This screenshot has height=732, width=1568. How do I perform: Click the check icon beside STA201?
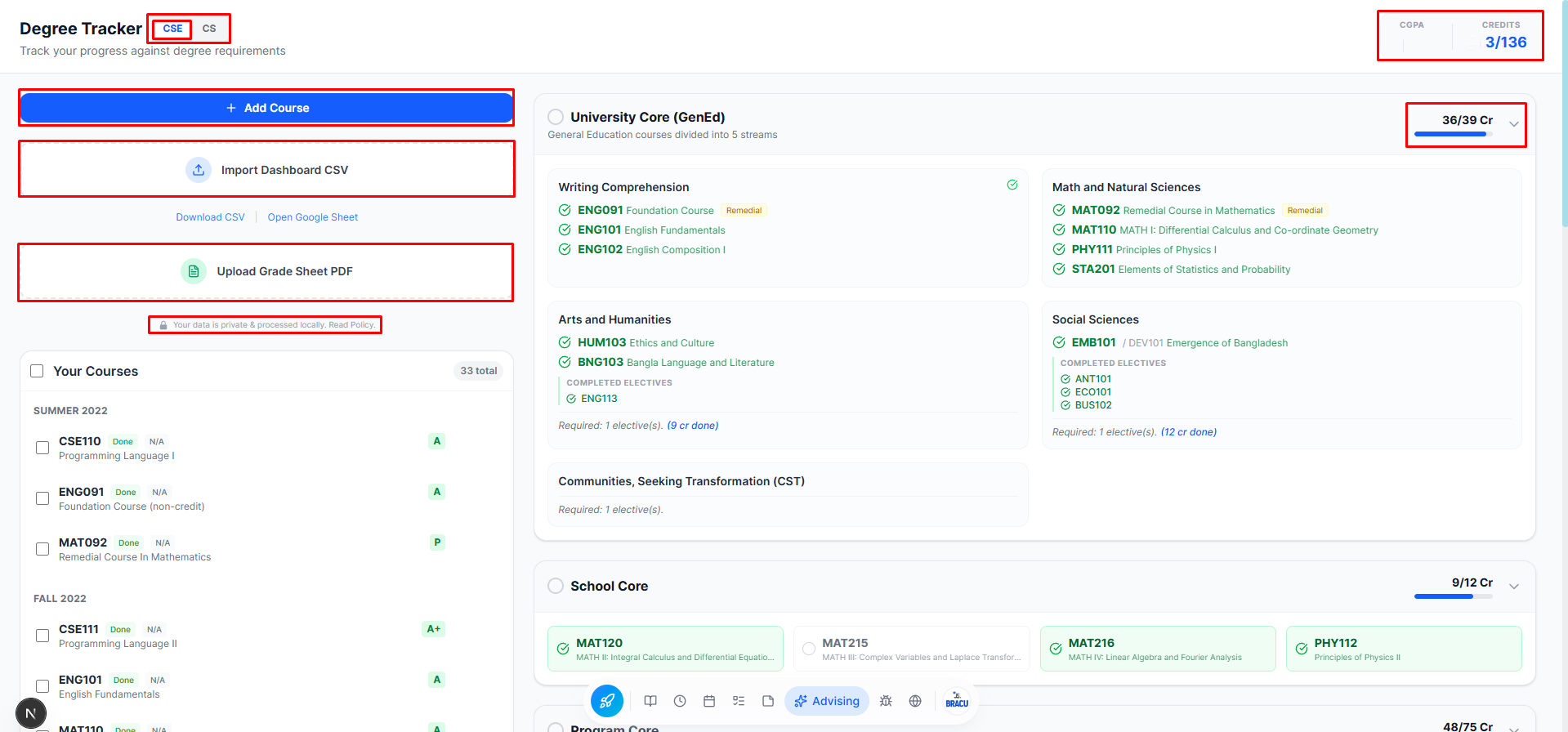coord(1059,269)
